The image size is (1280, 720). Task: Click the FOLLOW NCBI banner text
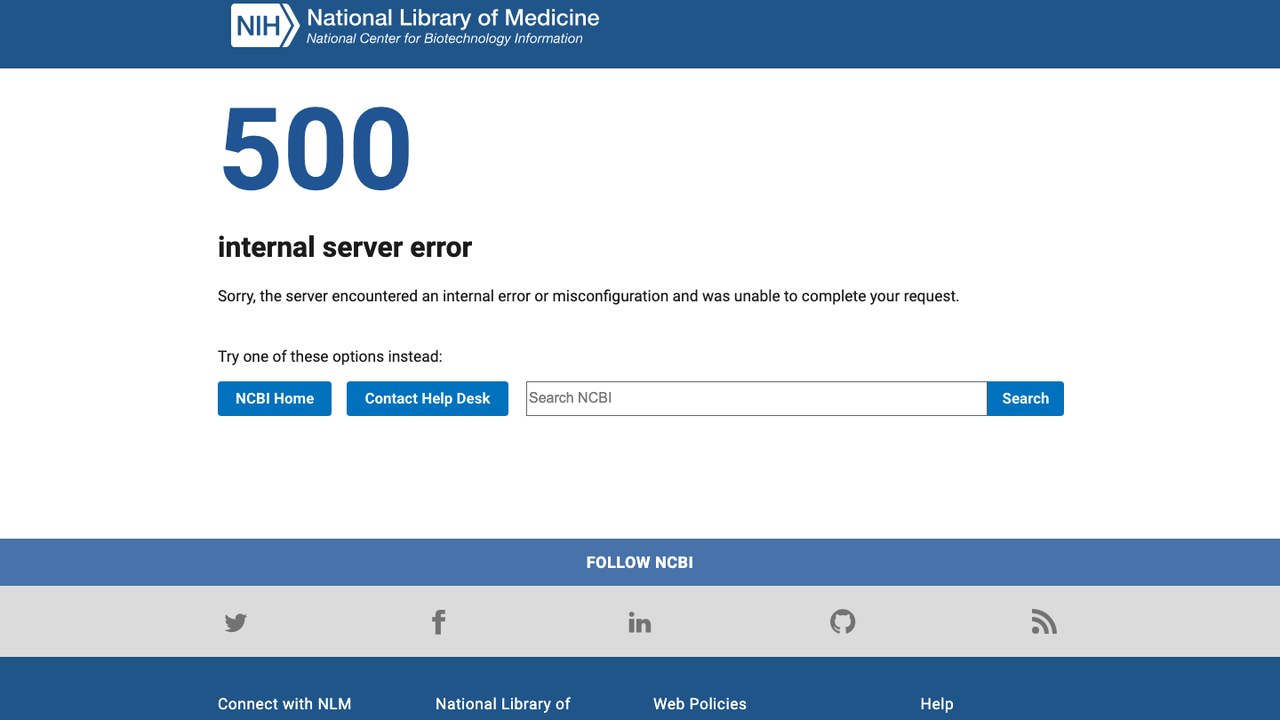point(640,562)
